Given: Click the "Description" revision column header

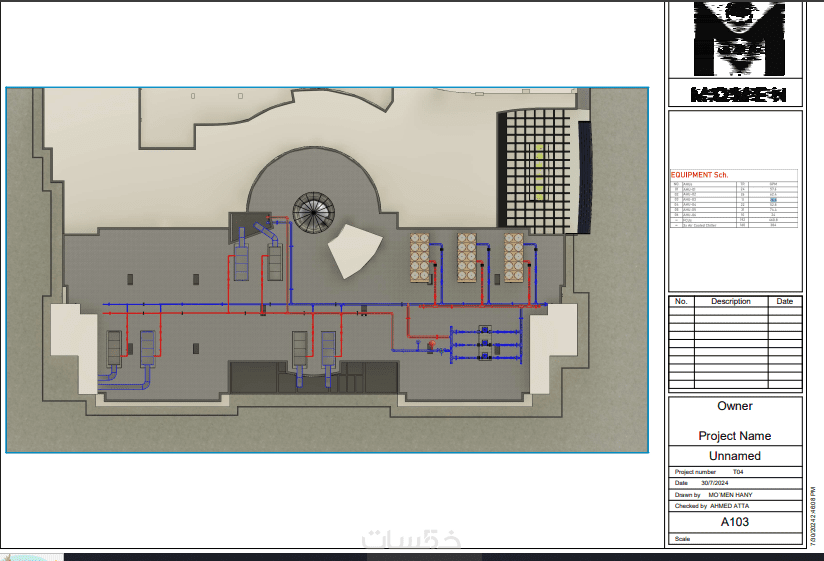Looking at the screenshot, I should tap(730, 302).
